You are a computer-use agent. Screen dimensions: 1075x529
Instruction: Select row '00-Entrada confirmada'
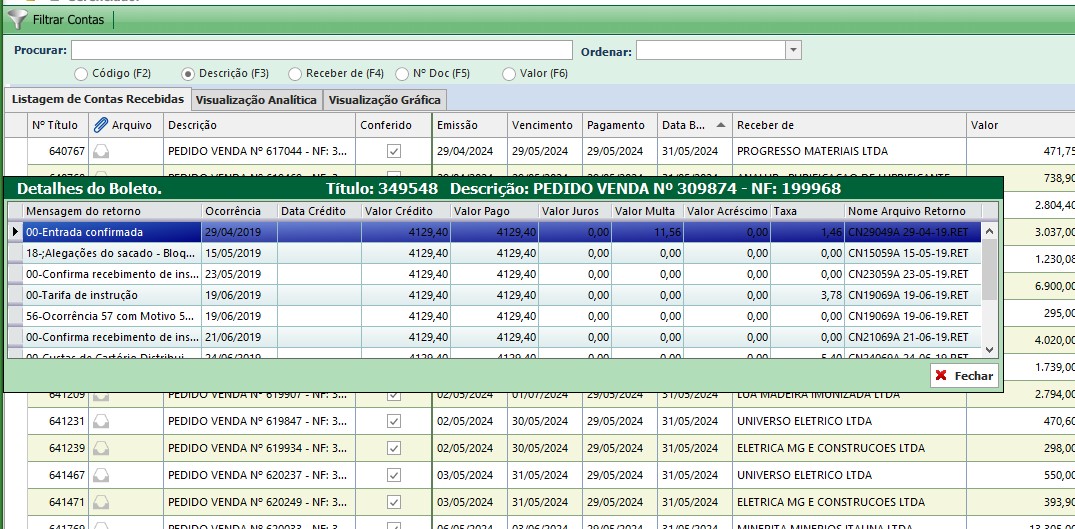click(495, 232)
